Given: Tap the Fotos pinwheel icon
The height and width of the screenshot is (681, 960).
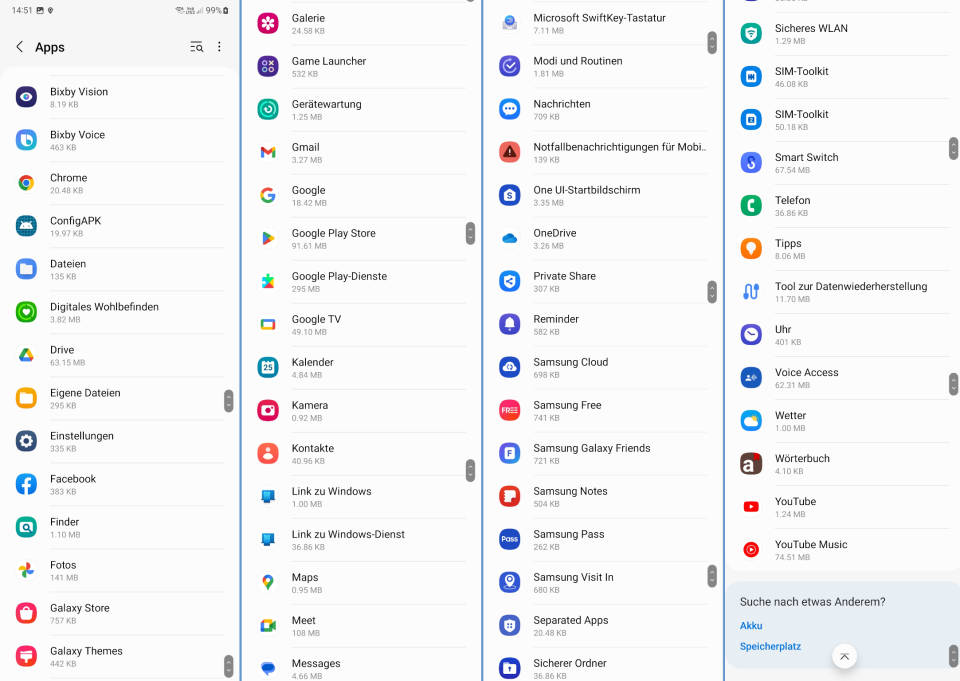Looking at the screenshot, I should [x=26, y=570].
